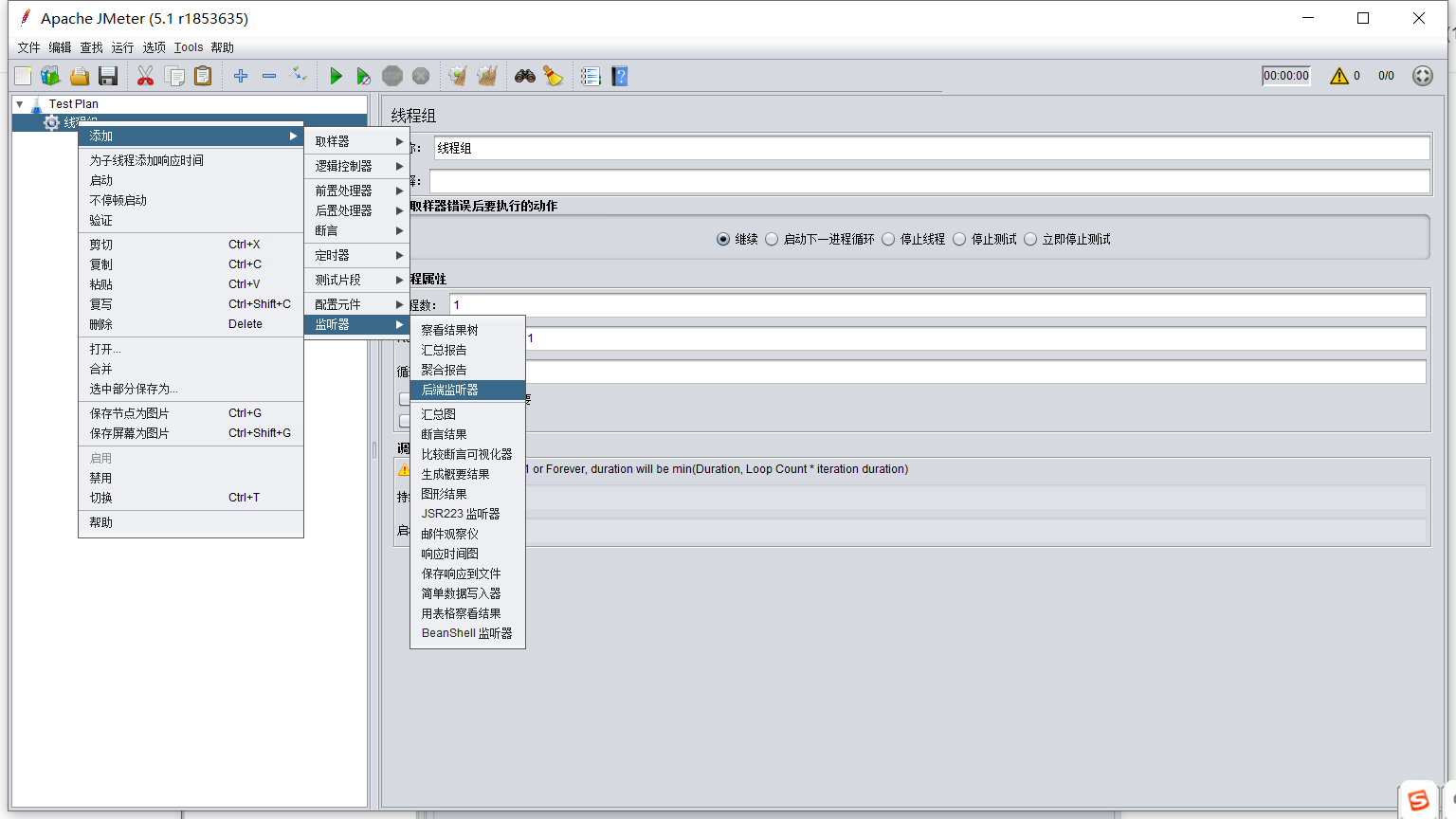This screenshot has width=1456, height=819.
Task: Expand the 配置元件 submenu
Action: pyautogui.click(x=356, y=304)
